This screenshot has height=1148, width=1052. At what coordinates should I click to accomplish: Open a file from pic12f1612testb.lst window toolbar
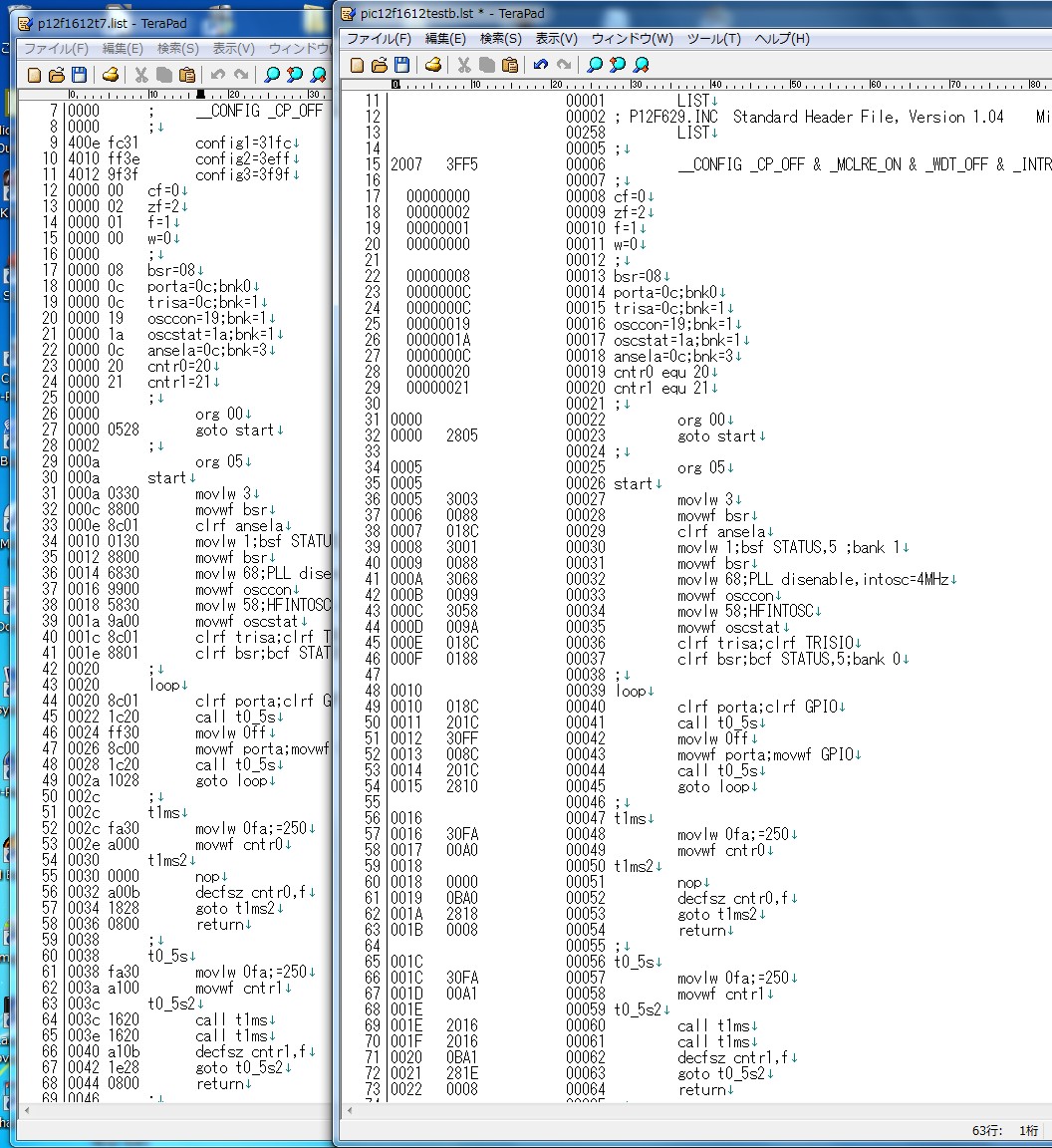[x=380, y=65]
